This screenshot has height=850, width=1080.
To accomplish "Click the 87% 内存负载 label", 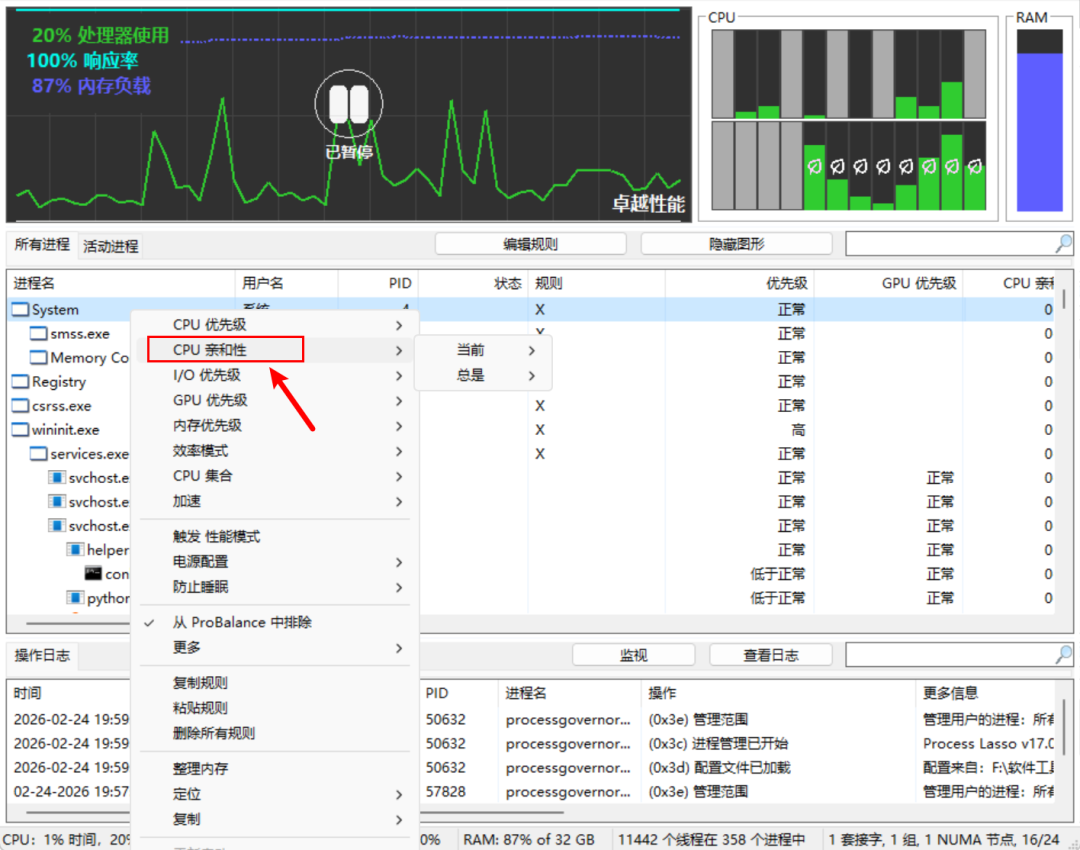I will click(91, 86).
